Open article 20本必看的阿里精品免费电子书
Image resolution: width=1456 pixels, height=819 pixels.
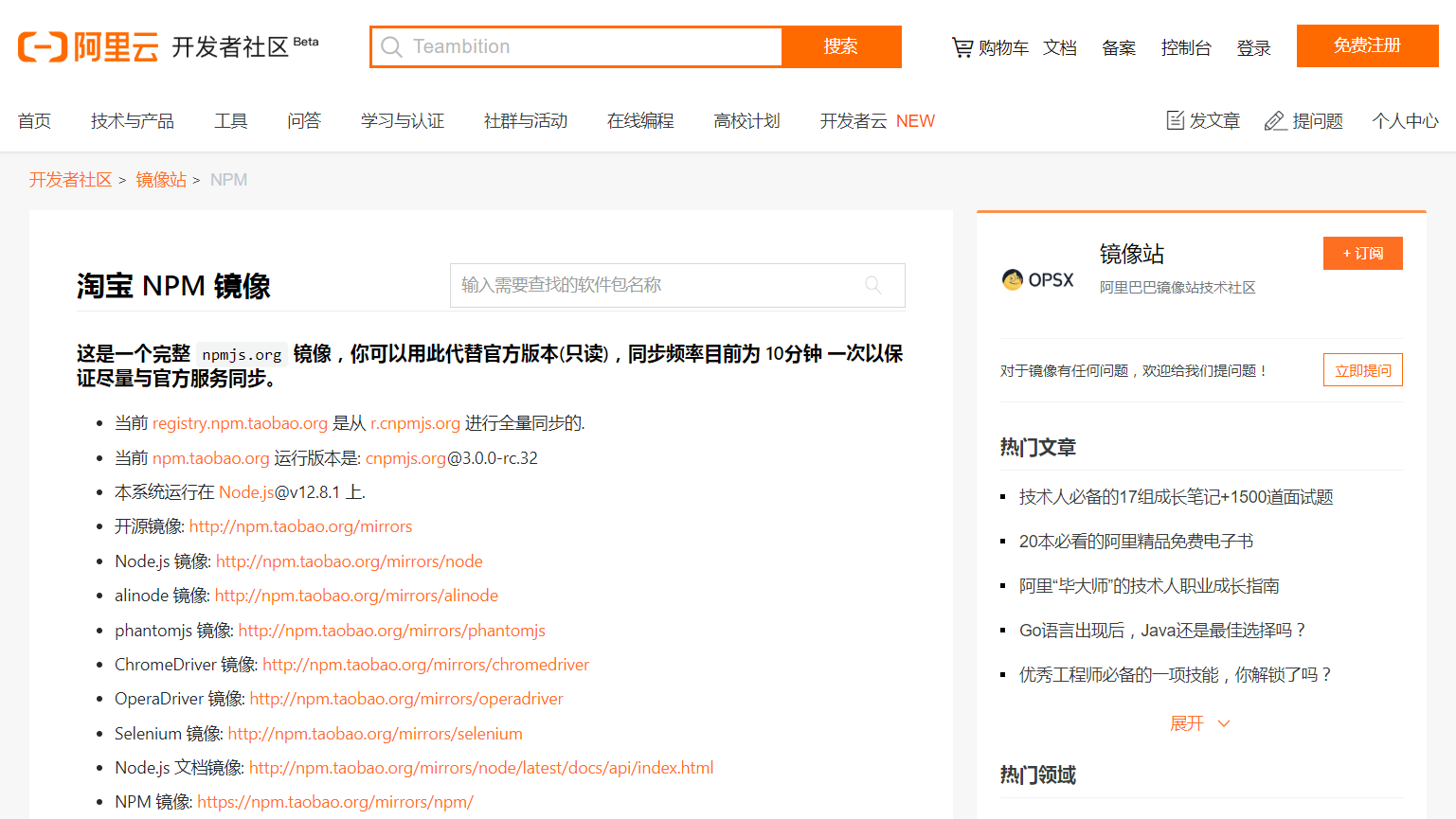(1136, 542)
